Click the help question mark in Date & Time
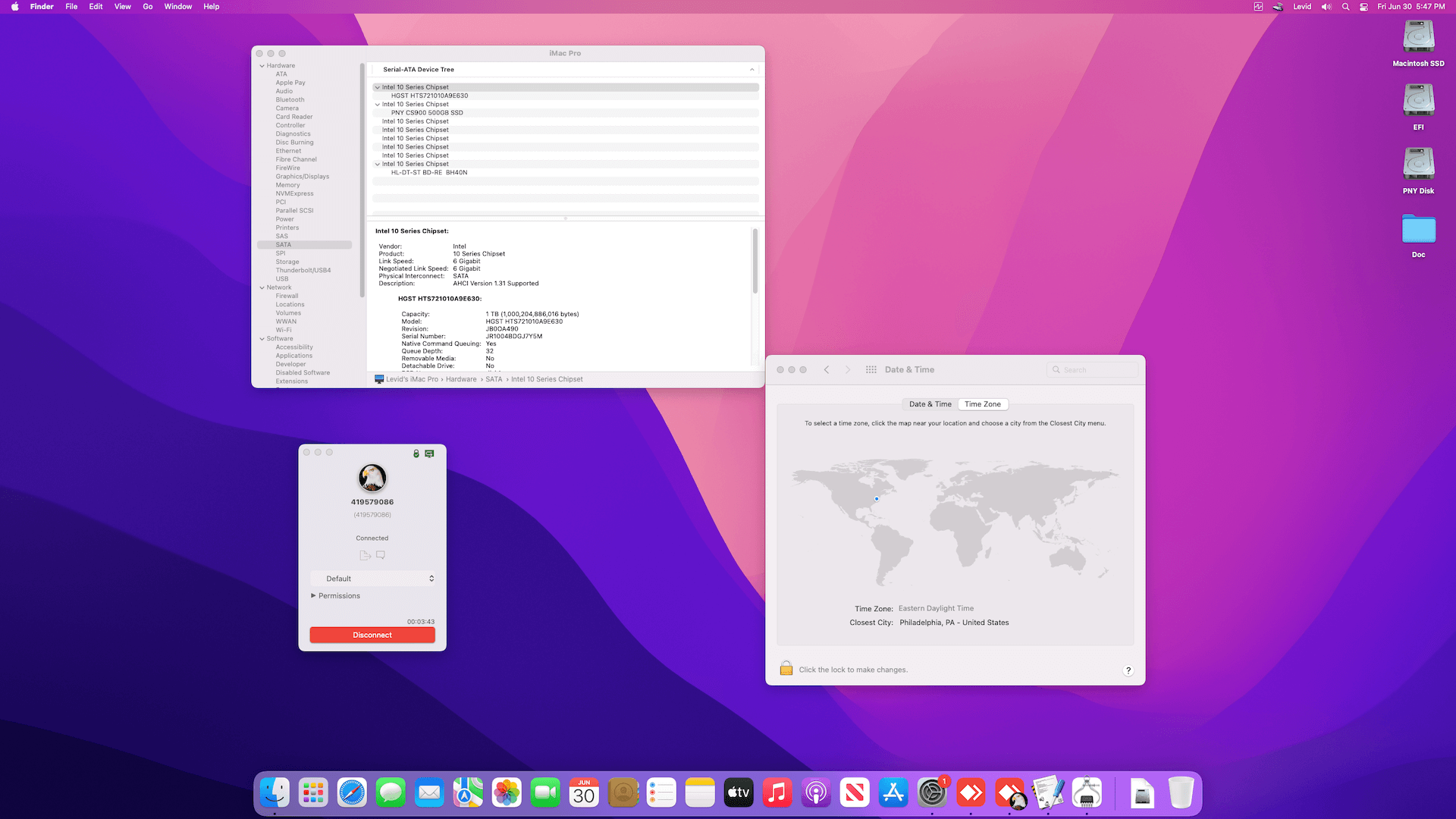This screenshot has height=819, width=1456. pyautogui.click(x=1128, y=670)
